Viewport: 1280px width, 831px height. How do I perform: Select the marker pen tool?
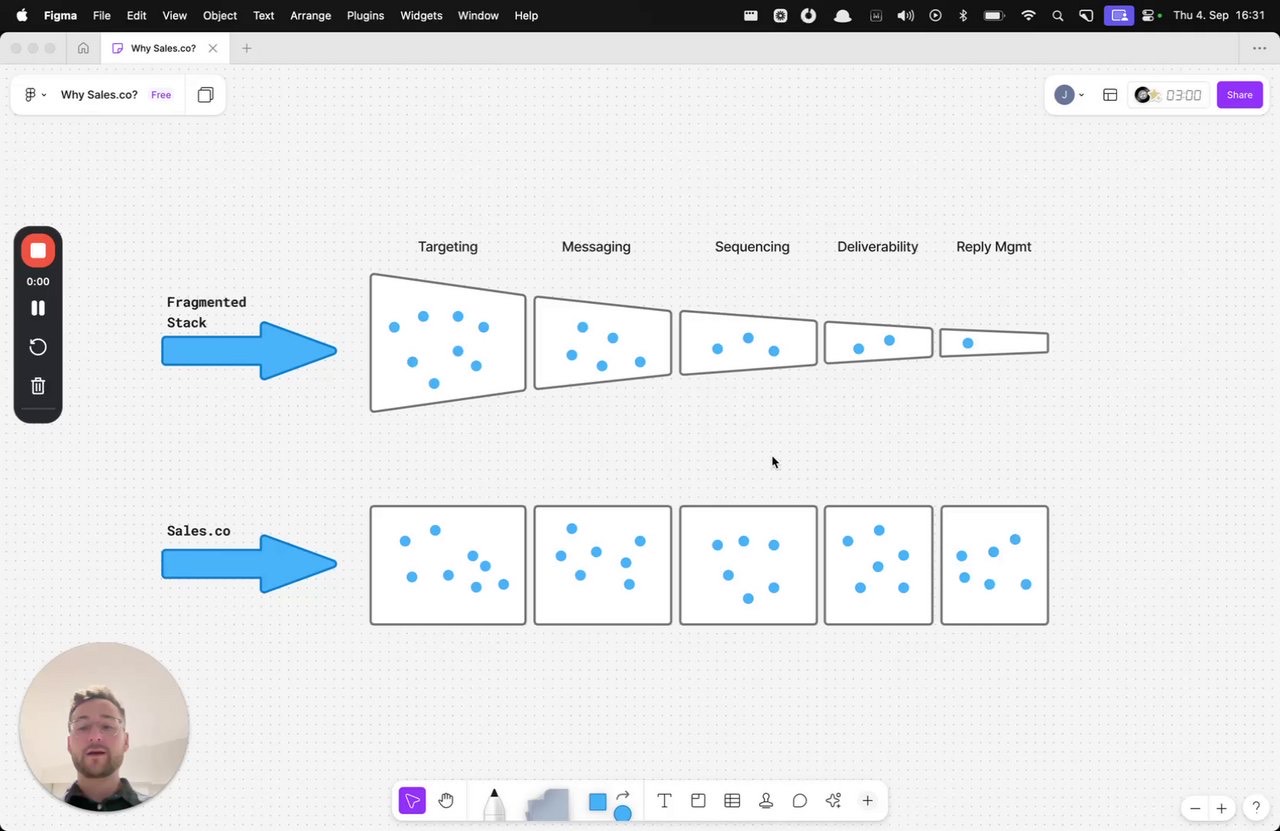coord(494,804)
